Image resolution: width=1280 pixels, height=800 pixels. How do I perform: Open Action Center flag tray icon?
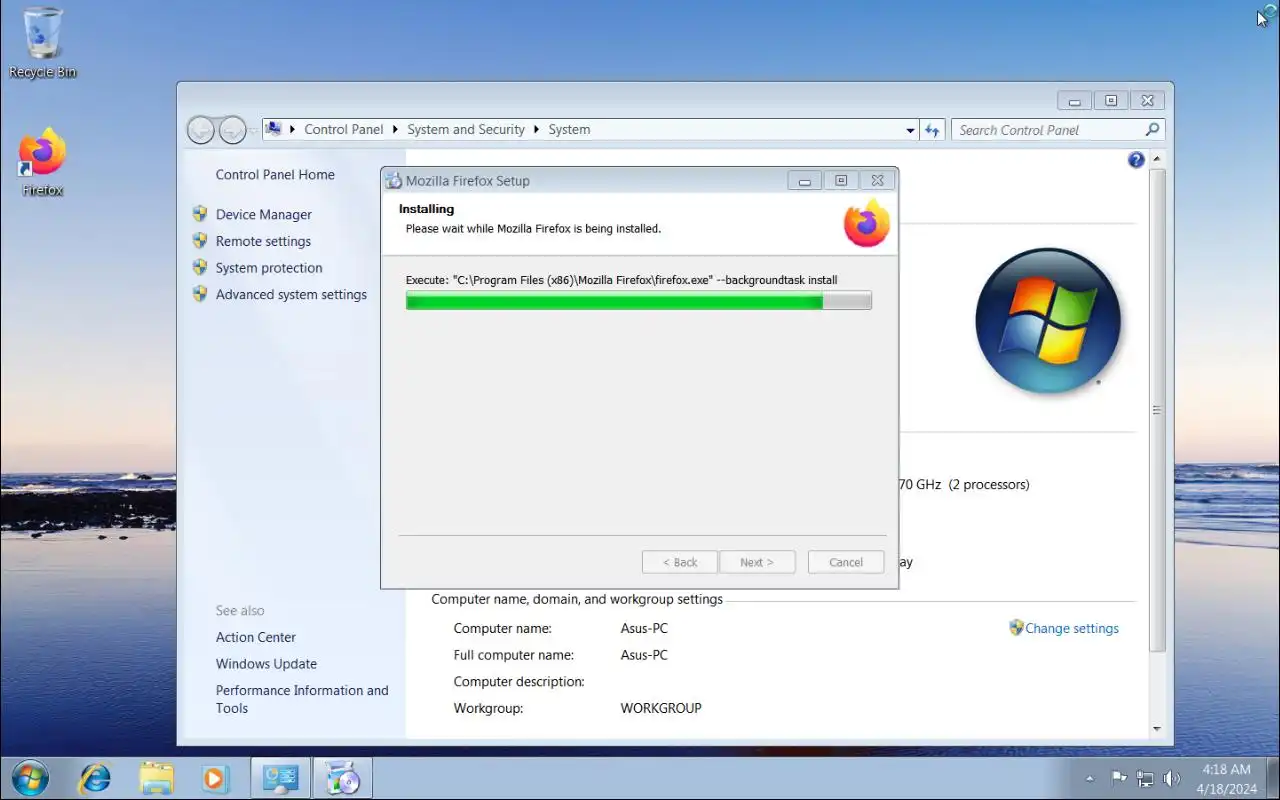tap(1119, 778)
